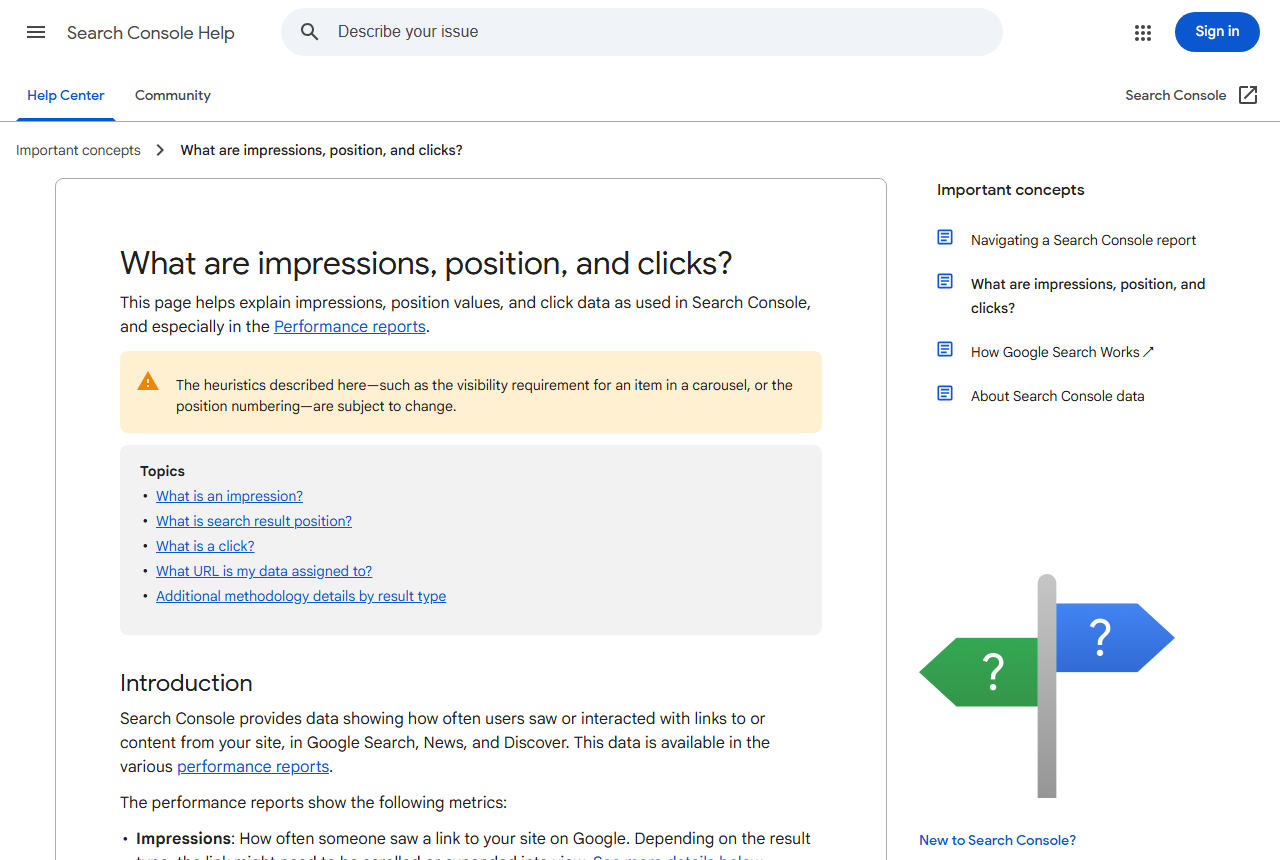Click the magnifier search icon

(x=310, y=32)
